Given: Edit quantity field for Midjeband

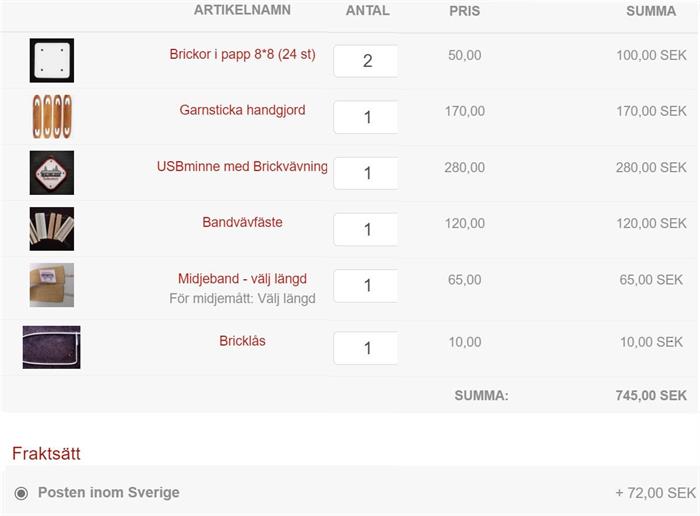Looking at the screenshot, I should pyautogui.click(x=366, y=286).
